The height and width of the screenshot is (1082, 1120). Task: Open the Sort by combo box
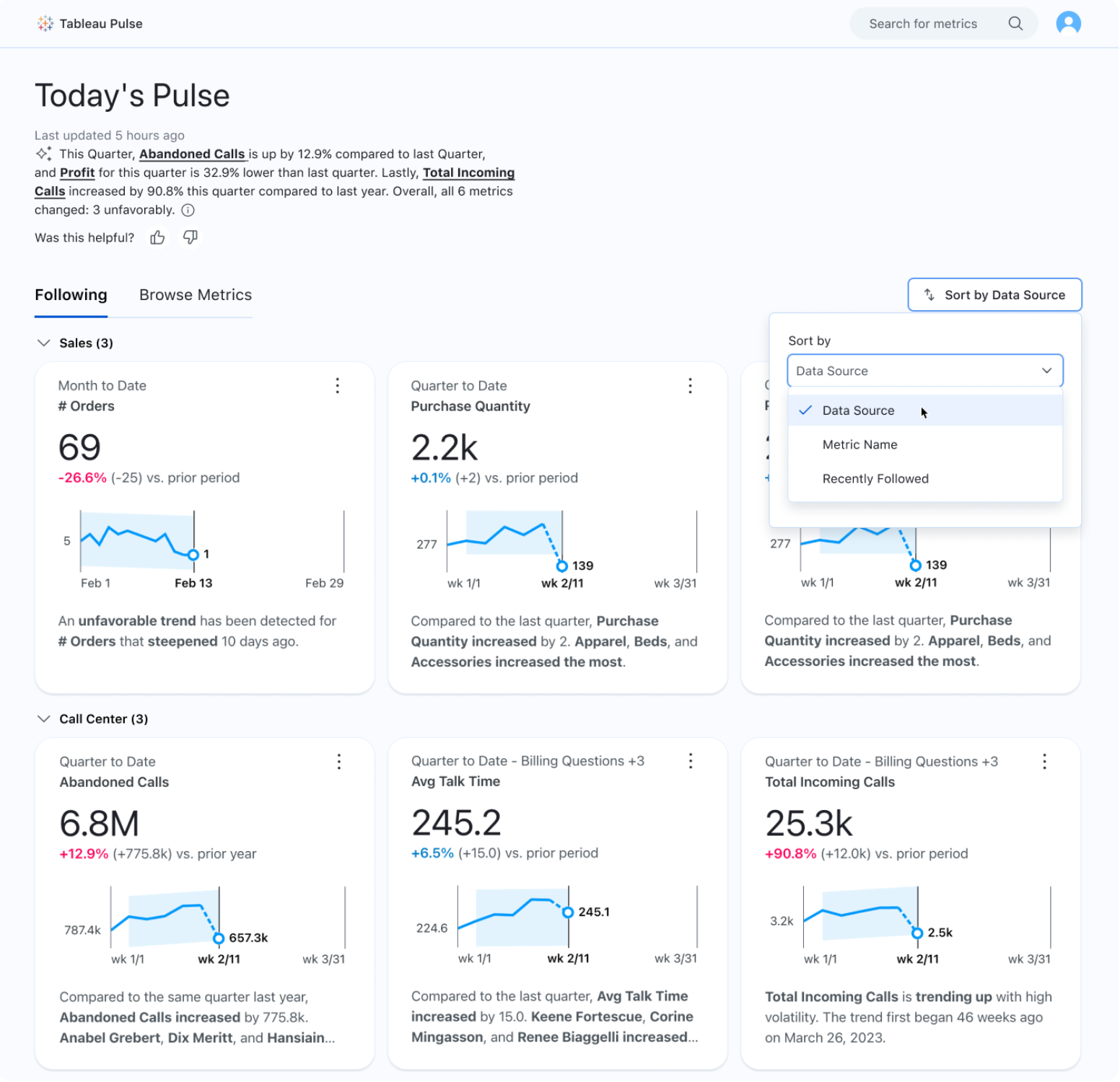click(x=924, y=371)
